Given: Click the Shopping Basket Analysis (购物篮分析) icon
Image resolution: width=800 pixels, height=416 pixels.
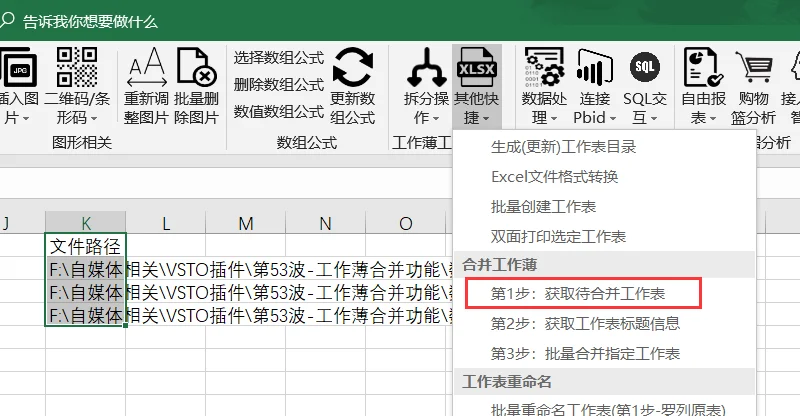Looking at the screenshot, I should pyautogui.click(x=754, y=67).
